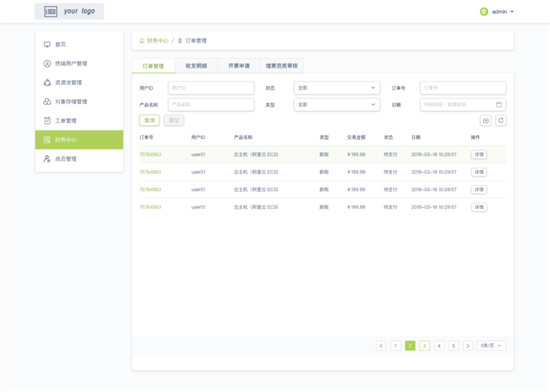The width and height of the screenshot is (550, 392).
Task: Click 详情 button in first order row
Action: 479,155
